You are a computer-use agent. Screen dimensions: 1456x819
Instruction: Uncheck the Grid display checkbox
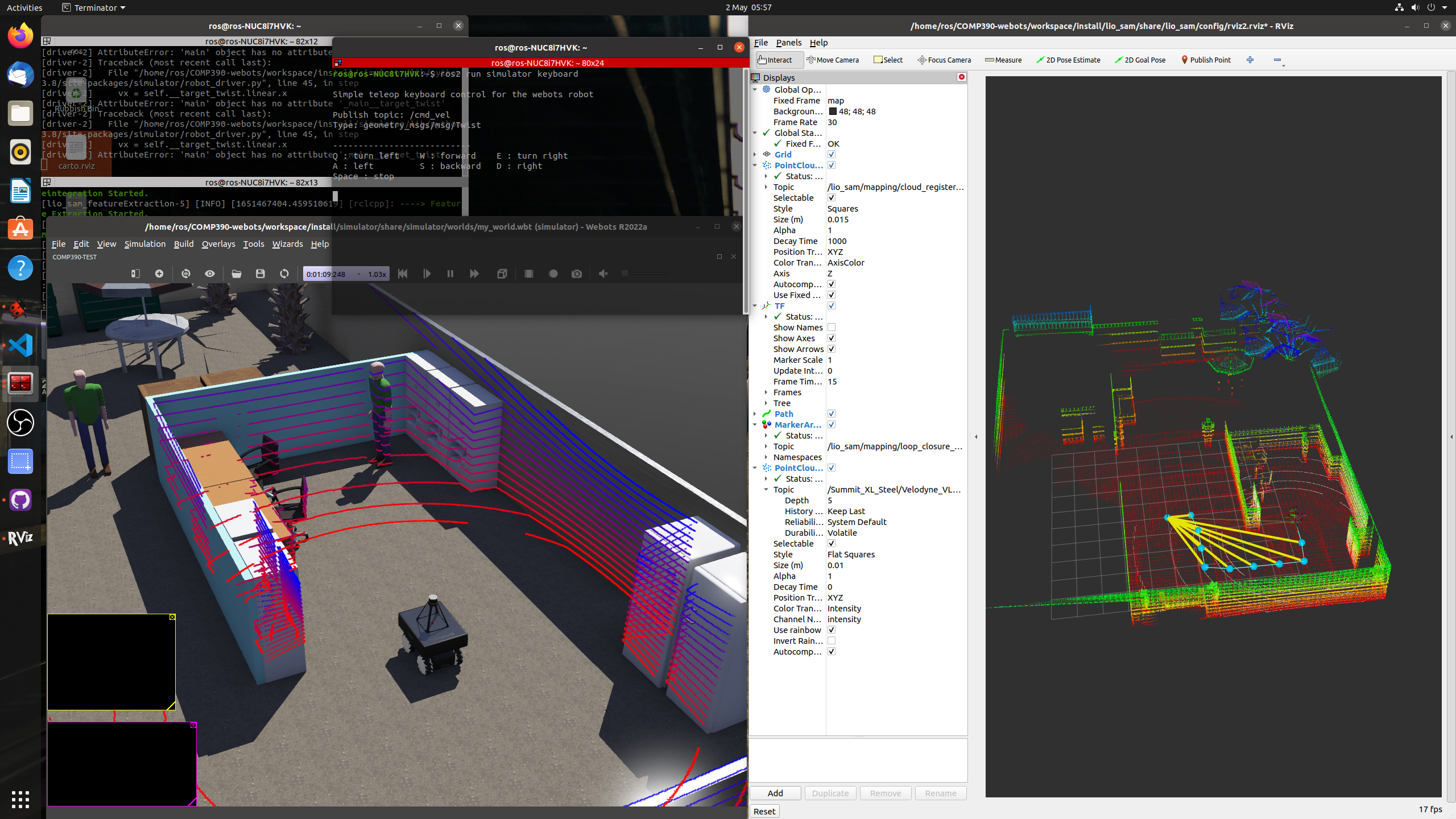832,155
